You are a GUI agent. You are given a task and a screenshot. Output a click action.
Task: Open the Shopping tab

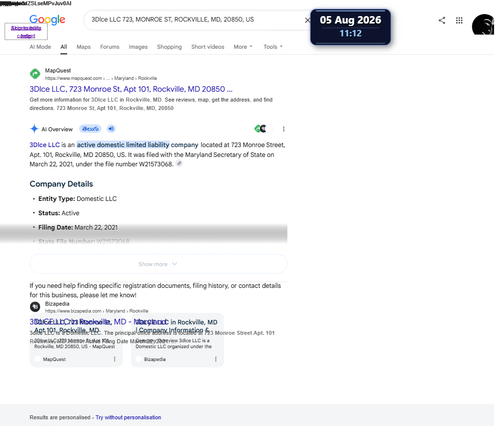(x=169, y=47)
